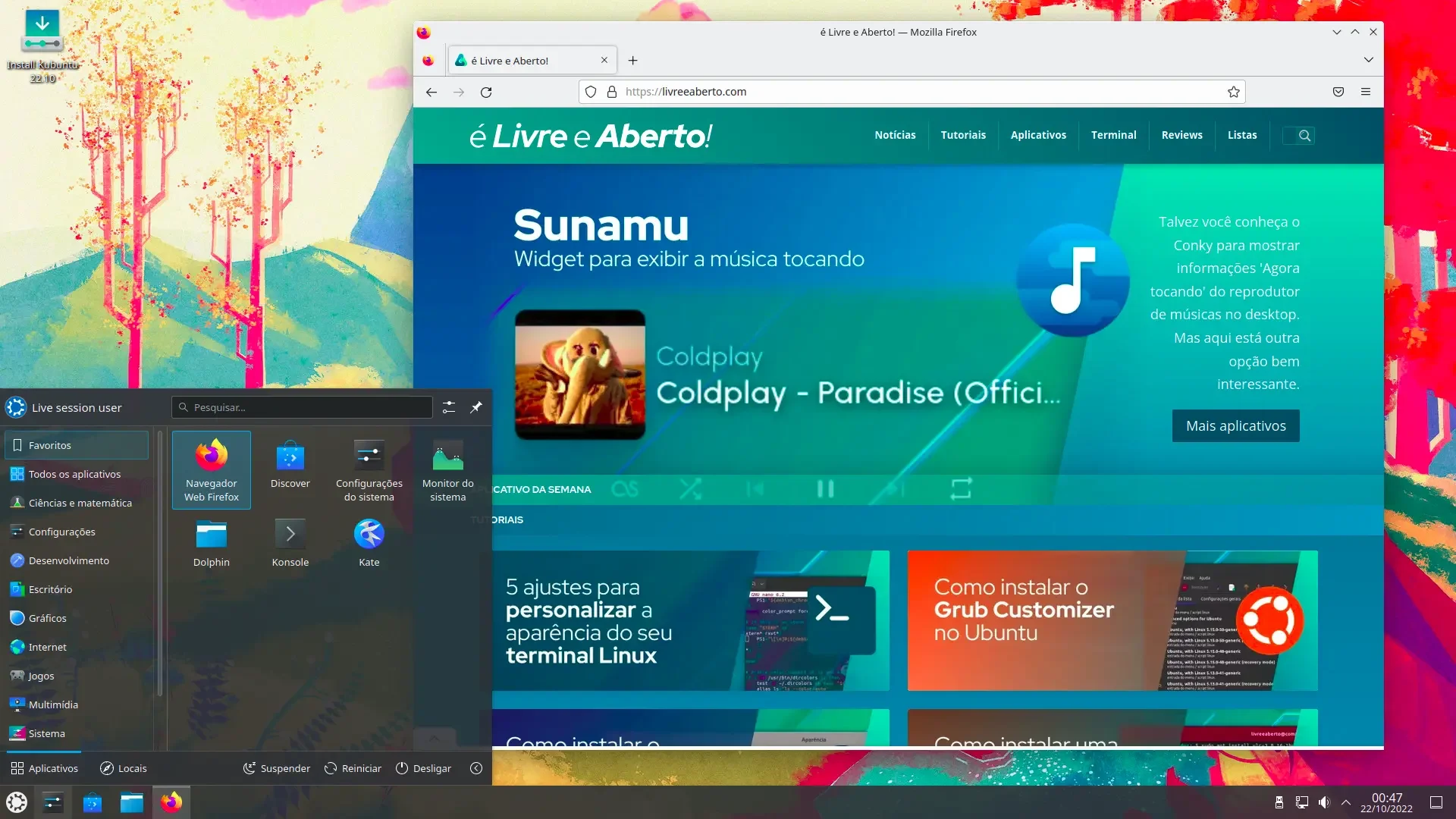The height and width of the screenshot is (819, 1456).
Task: Select the Internet category
Action: coord(77,647)
